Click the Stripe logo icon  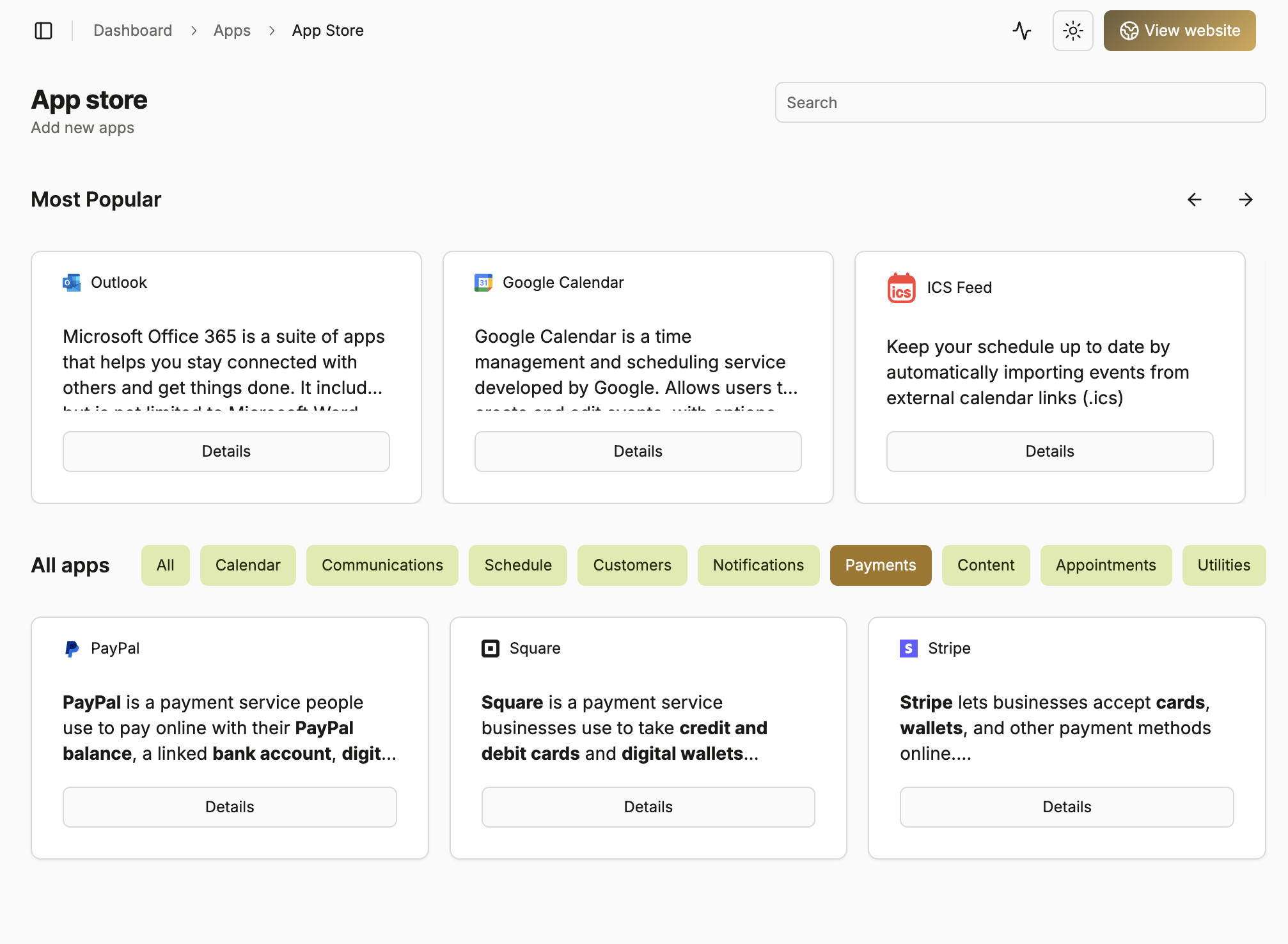point(909,649)
